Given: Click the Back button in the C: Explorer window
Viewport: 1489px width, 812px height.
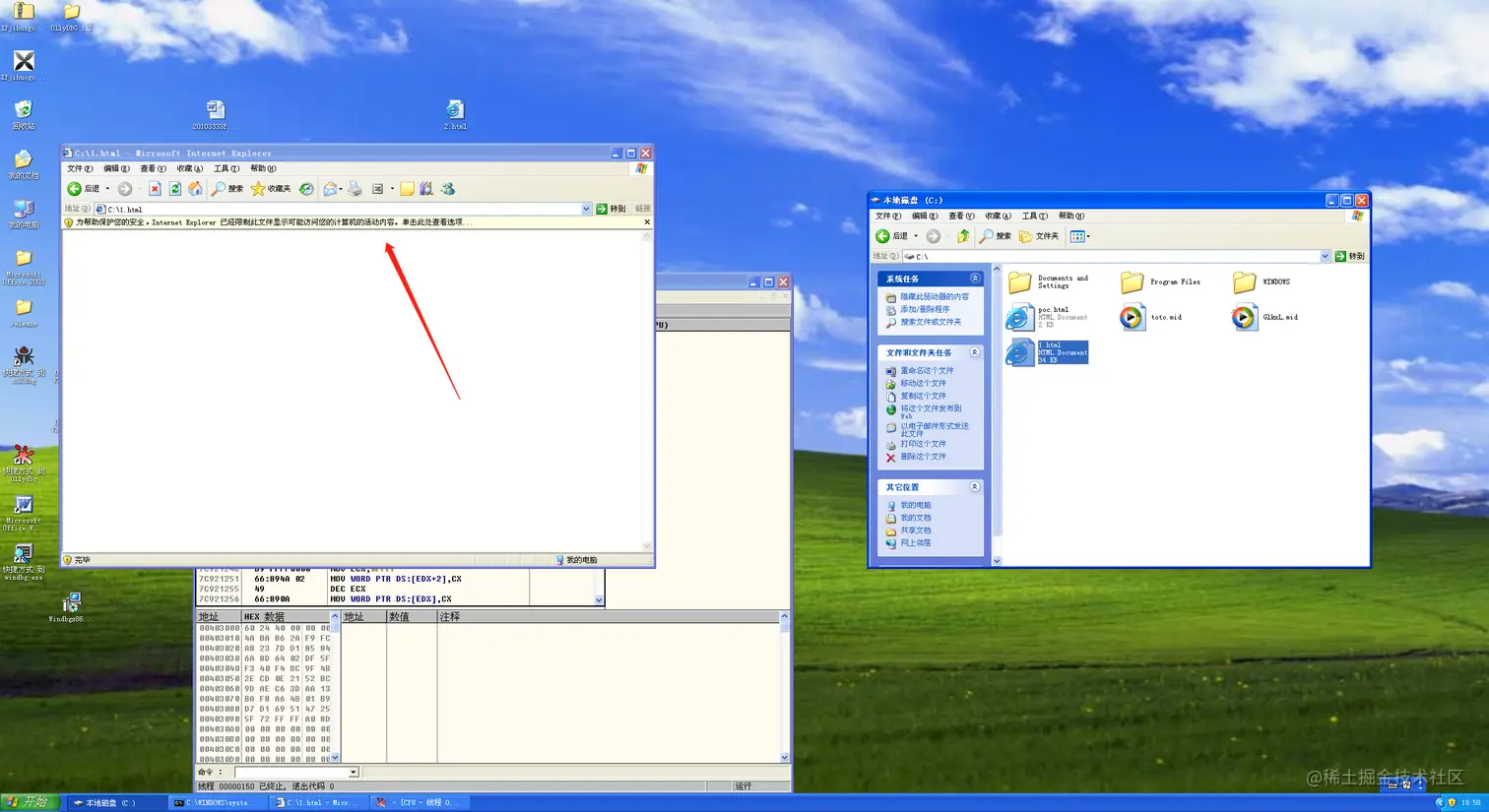Looking at the screenshot, I should 892,236.
